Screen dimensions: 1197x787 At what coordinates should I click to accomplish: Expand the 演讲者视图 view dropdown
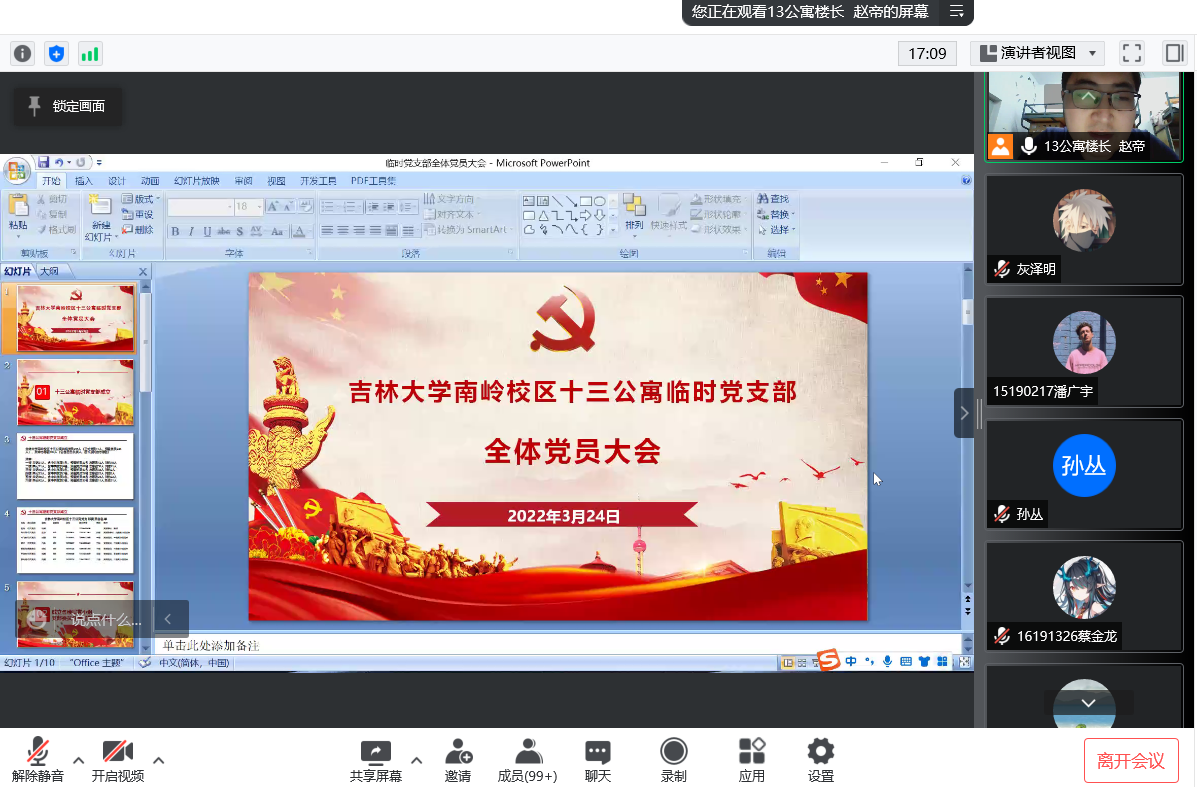tap(1037, 53)
